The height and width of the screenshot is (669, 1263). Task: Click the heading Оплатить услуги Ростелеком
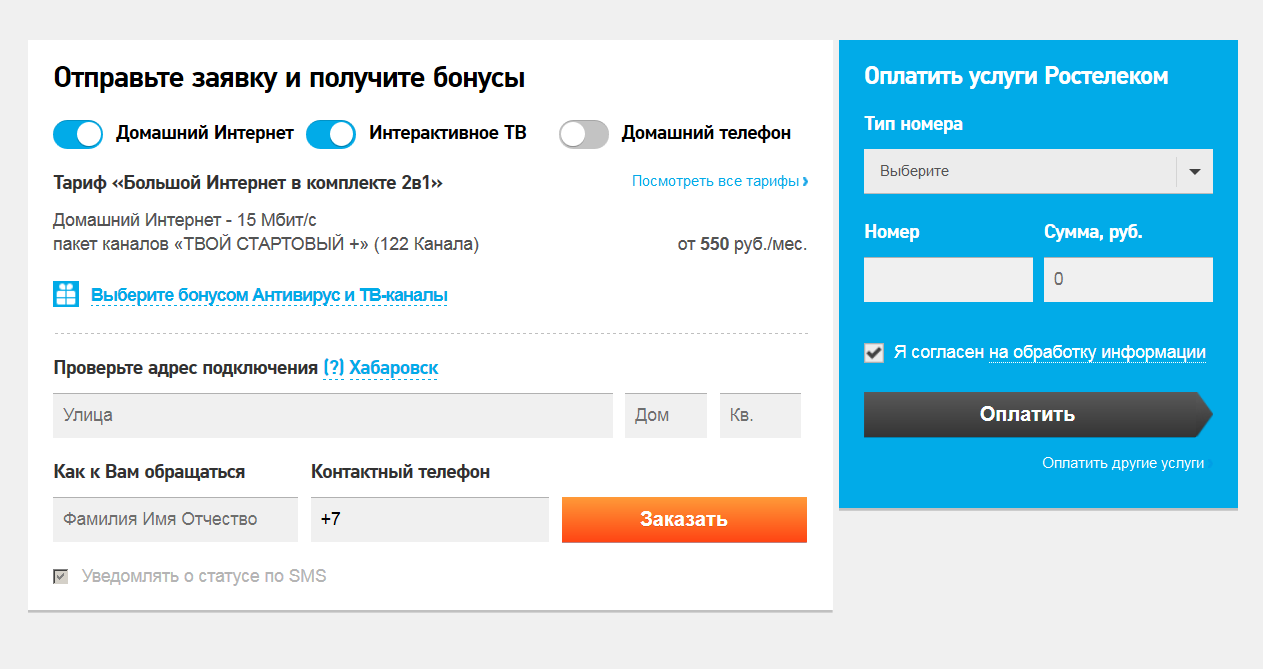[x=1016, y=76]
